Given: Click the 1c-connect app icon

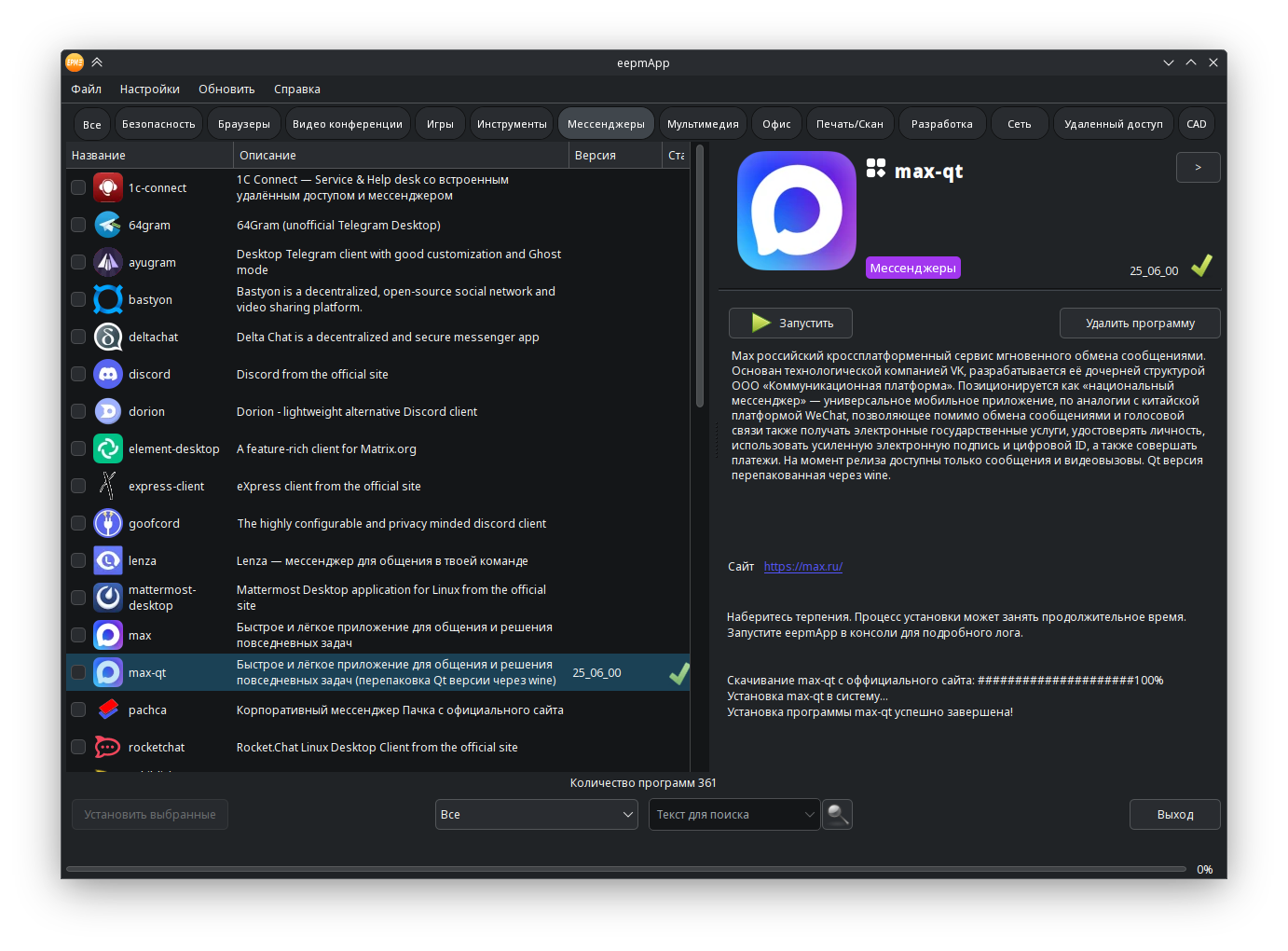Looking at the screenshot, I should [108, 187].
